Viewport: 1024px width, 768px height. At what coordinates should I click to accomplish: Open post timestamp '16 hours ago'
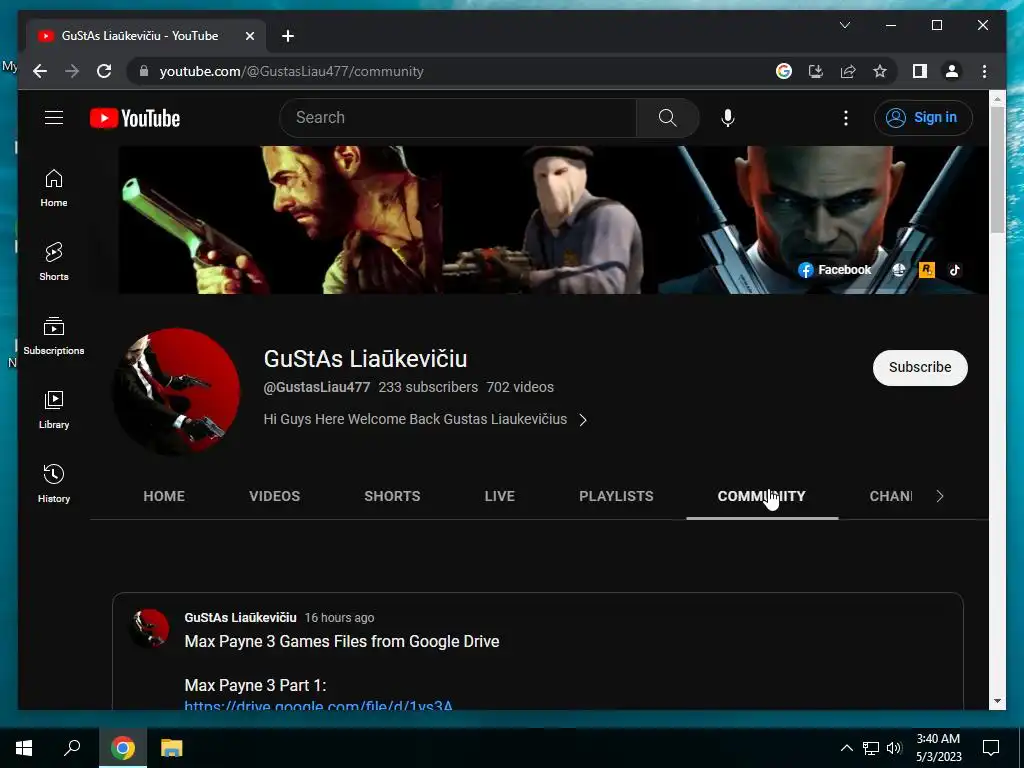[x=340, y=618]
